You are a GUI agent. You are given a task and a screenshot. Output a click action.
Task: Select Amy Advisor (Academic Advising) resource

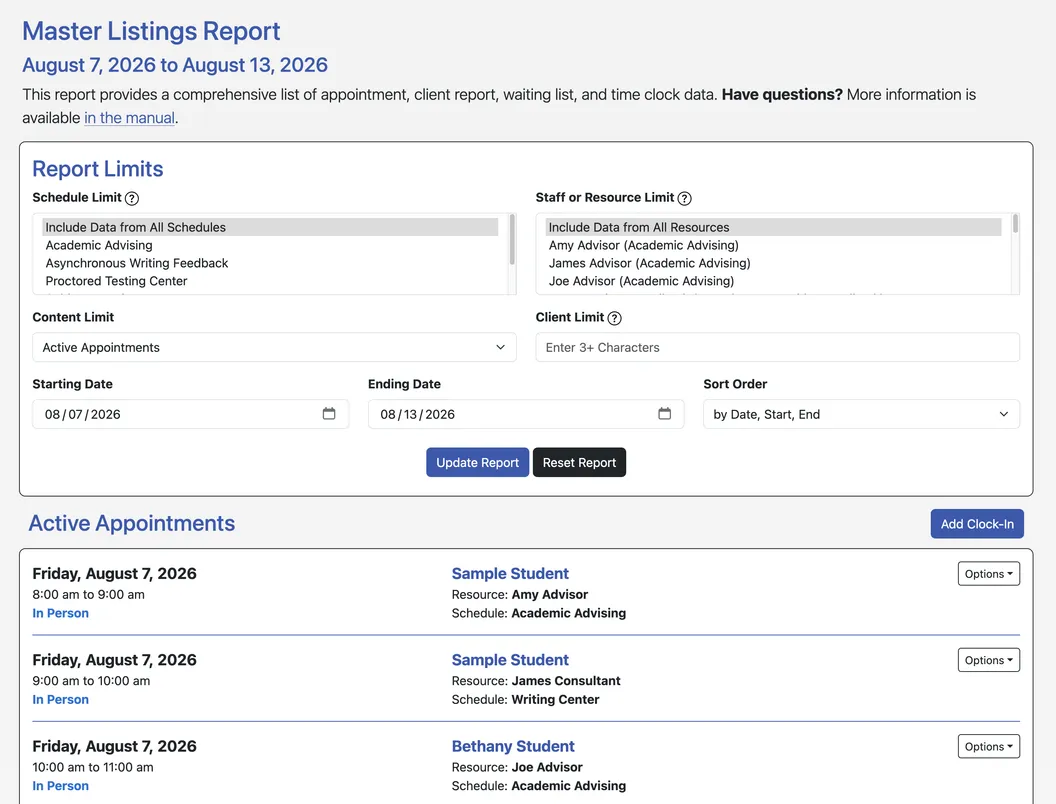pyautogui.click(x=773, y=245)
